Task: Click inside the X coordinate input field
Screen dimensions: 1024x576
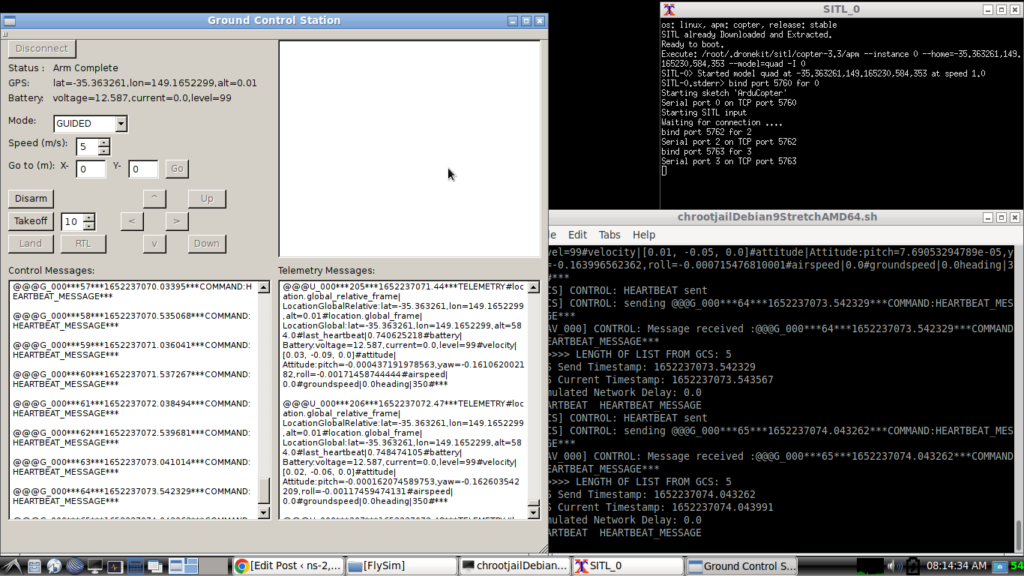Action: tap(89, 168)
